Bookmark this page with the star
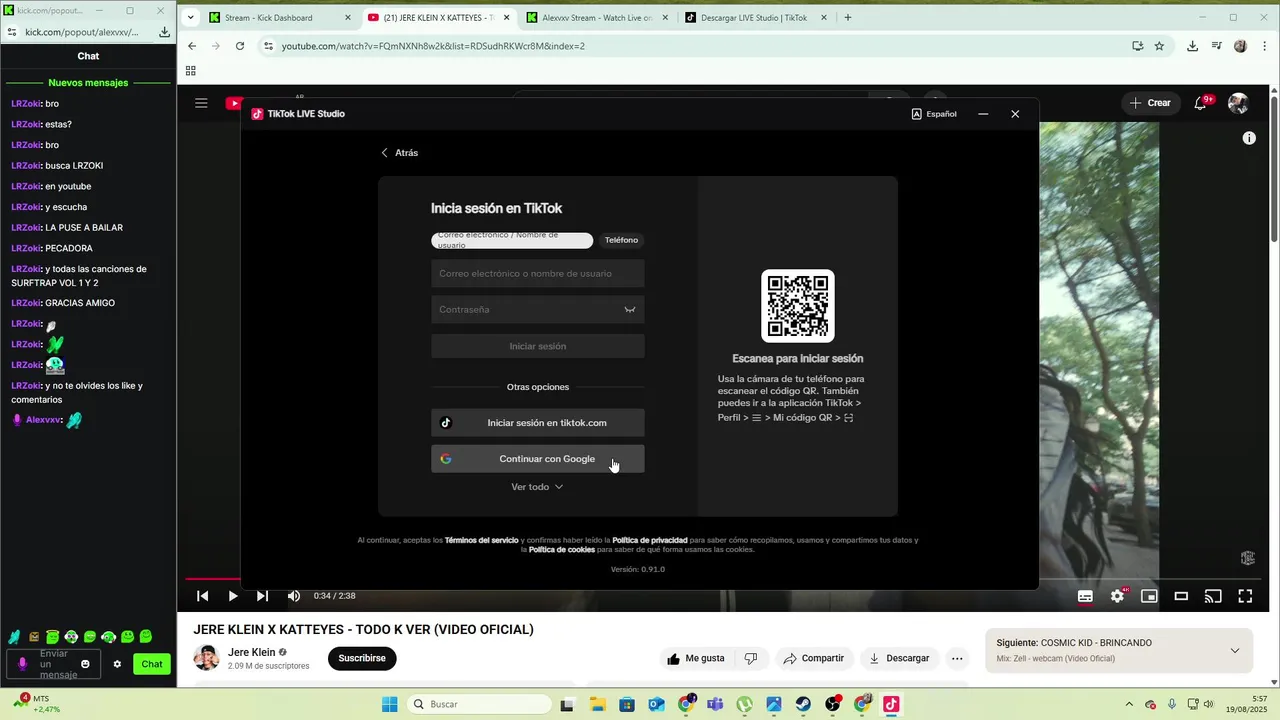Screen dimensions: 1280x720 [x=1159, y=46]
